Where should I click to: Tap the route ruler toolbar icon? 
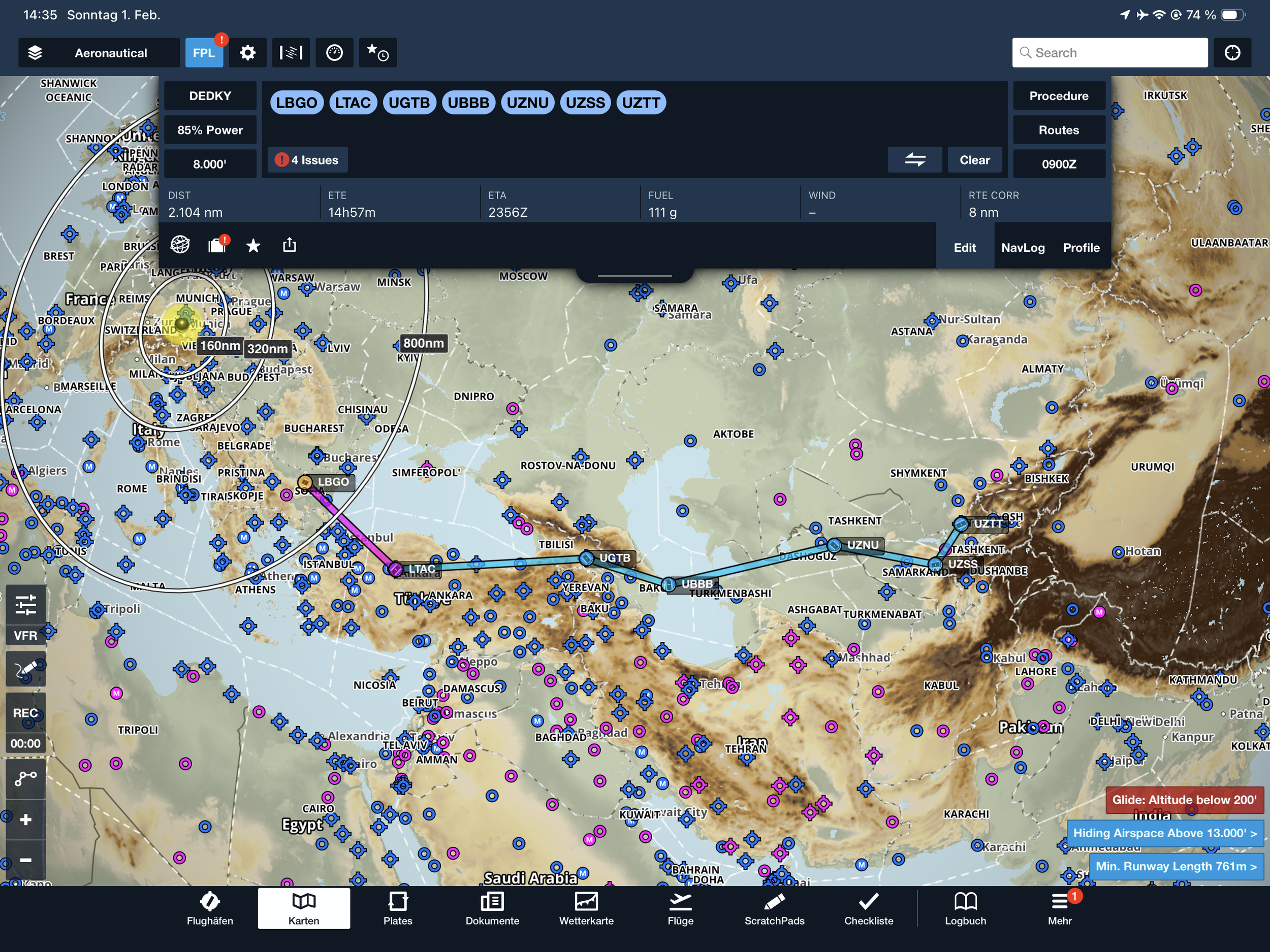pyautogui.click(x=291, y=53)
